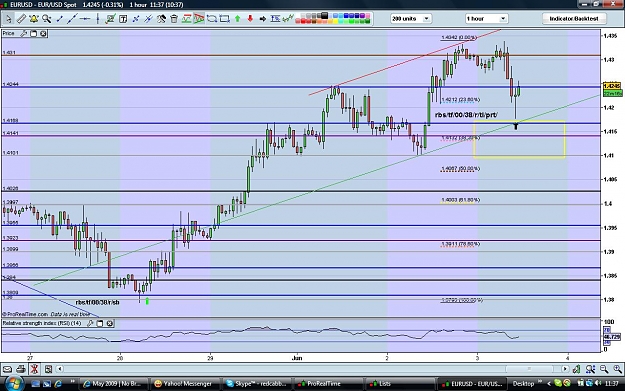Screen dimensions: 625x391
Task: Click the zoom out magnifier icon
Action: tap(604, 369)
